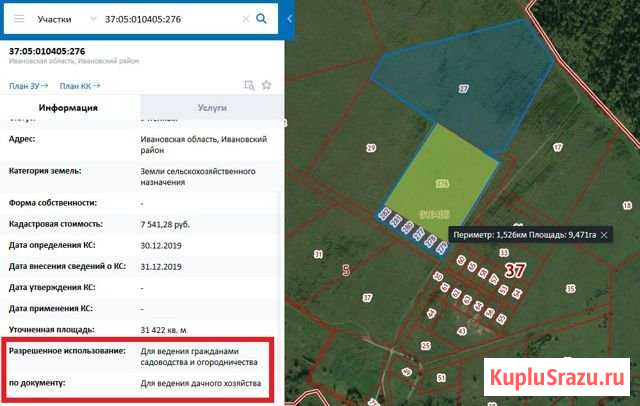The image size is (640, 406).
Task: Close the perimeter and area tooltip
Action: pyautogui.click(x=604, y=235)
